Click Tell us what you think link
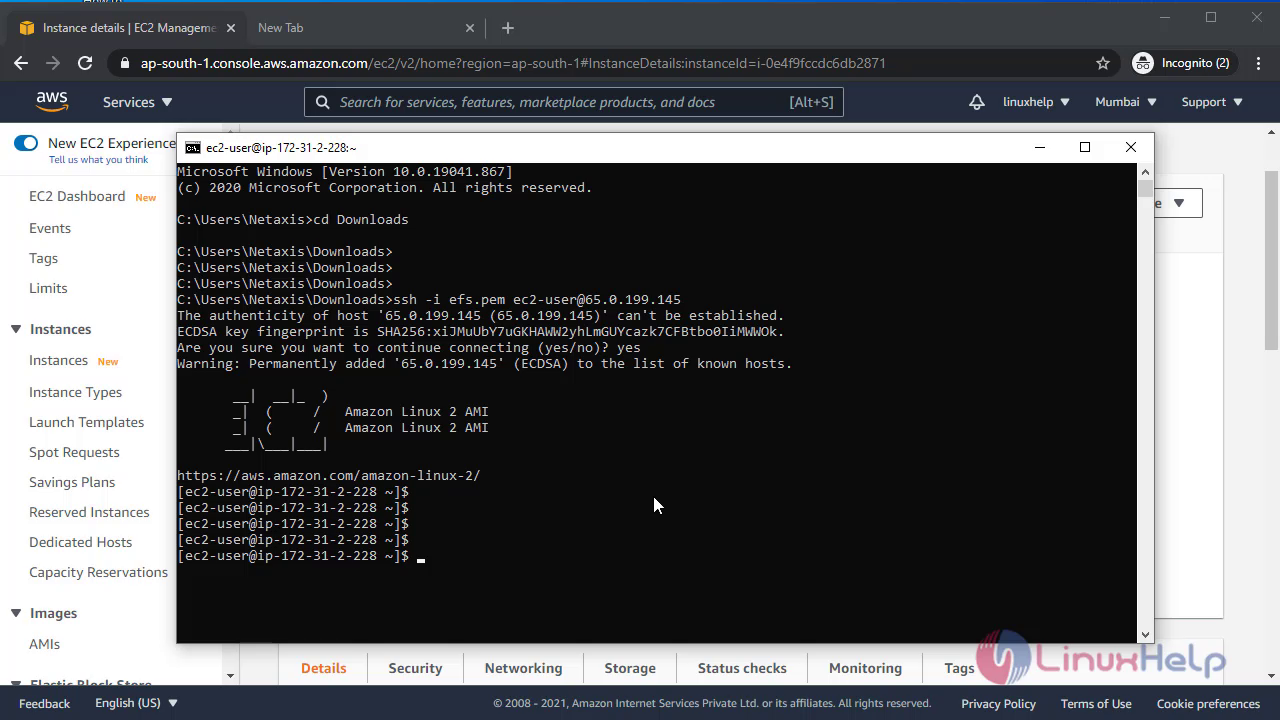Screen dimensions: 1280x720 pos(98,160)
